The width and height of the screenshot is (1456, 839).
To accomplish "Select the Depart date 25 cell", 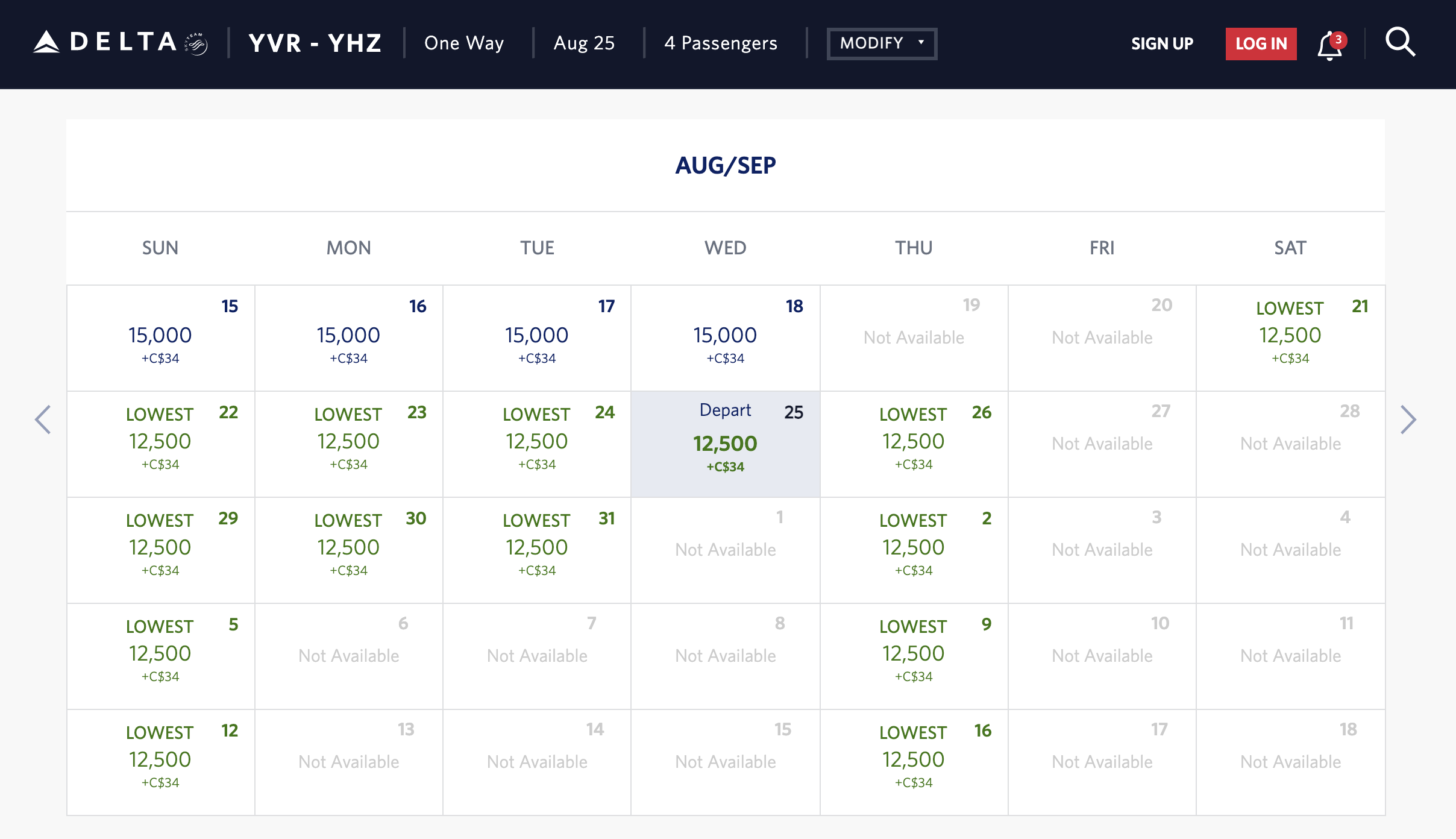I will (725, 444).
